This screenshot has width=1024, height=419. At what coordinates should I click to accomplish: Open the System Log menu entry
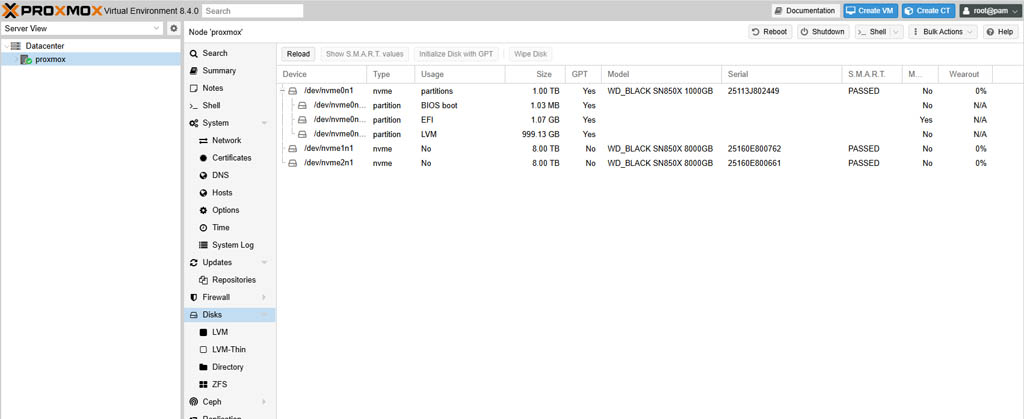pos(229,245)
